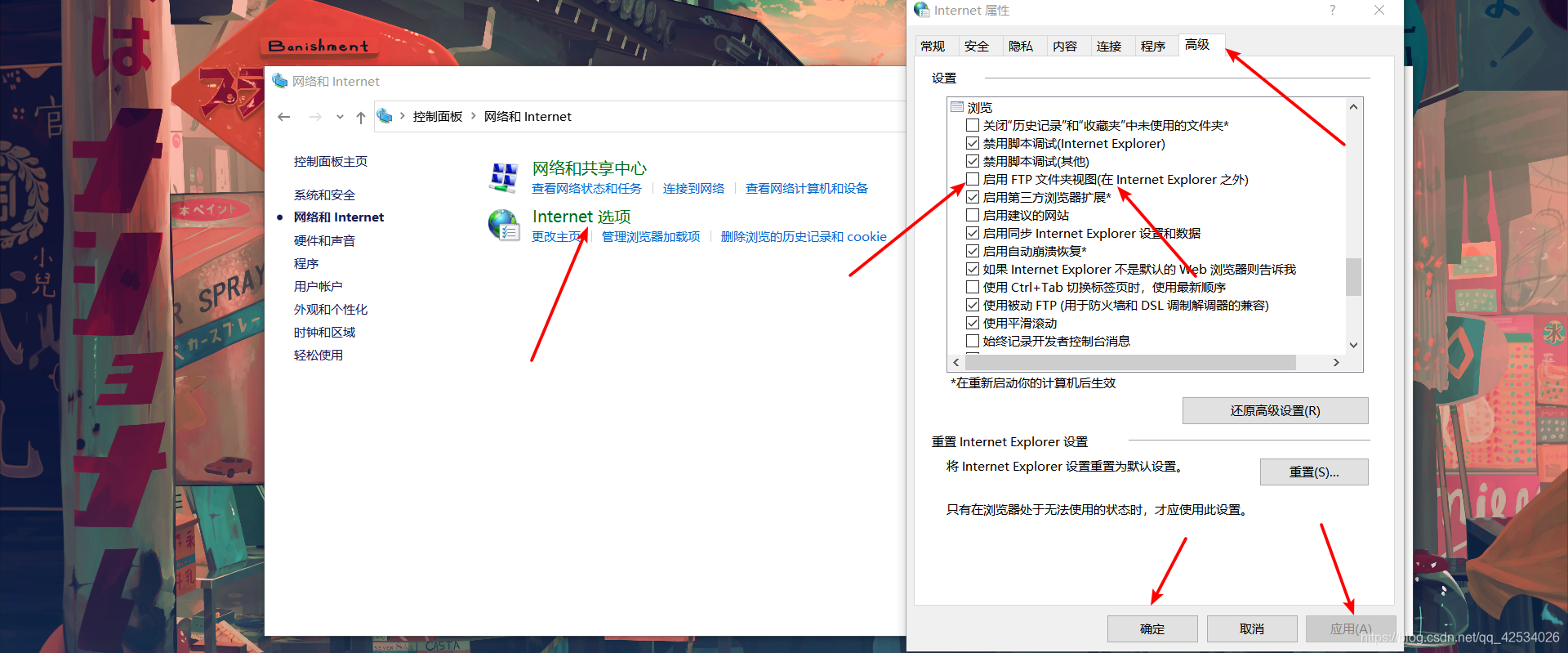Click the 还原高级设置(R) button

click(1275, 410)
